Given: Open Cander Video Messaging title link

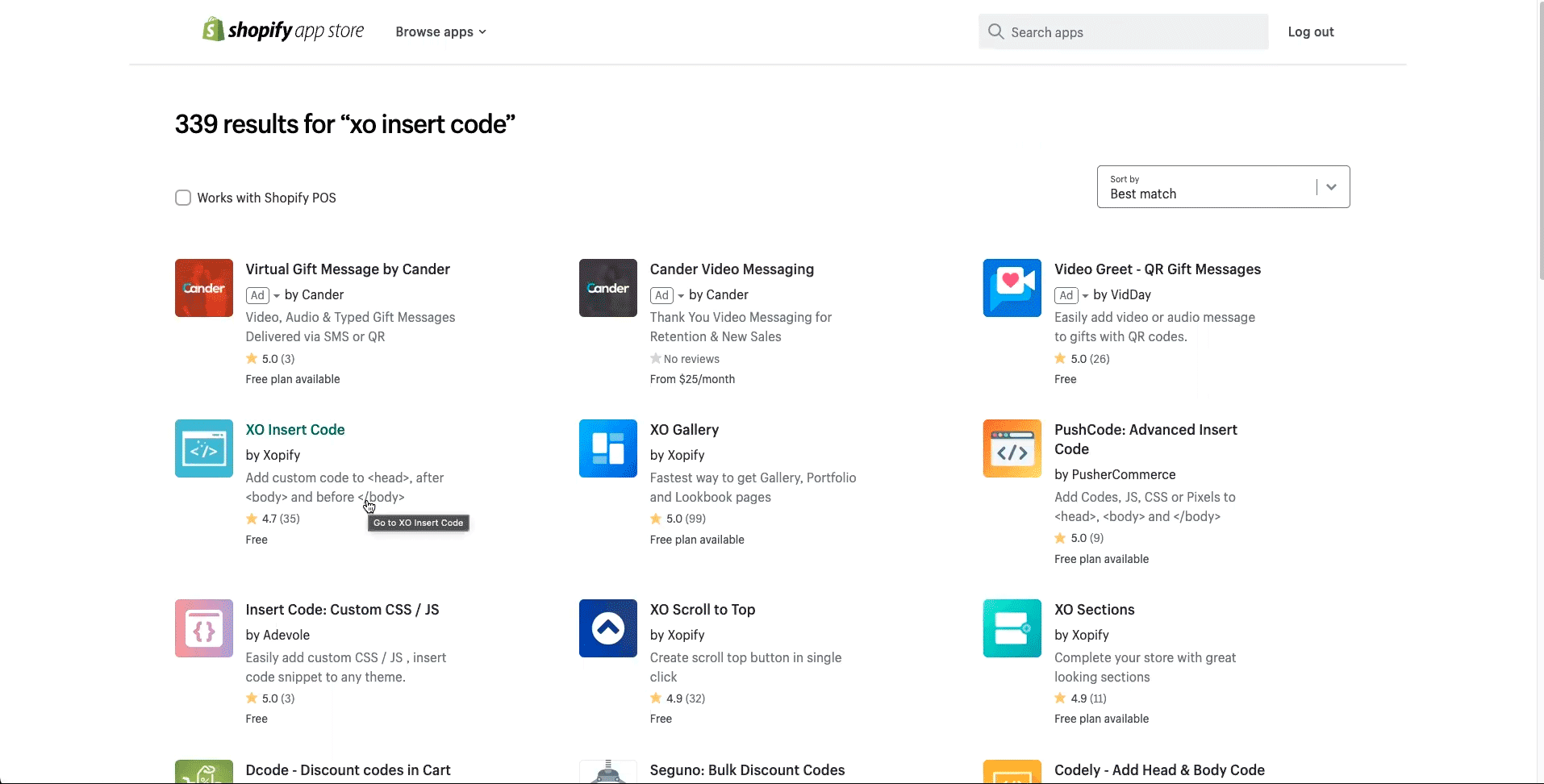Looking at the screenshot, I should (x=732, y=269).
